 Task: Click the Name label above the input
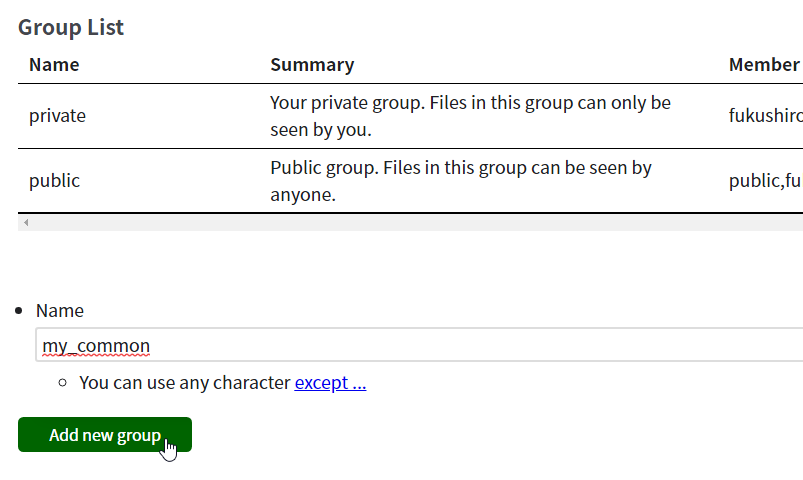click(x=60, y=311)
